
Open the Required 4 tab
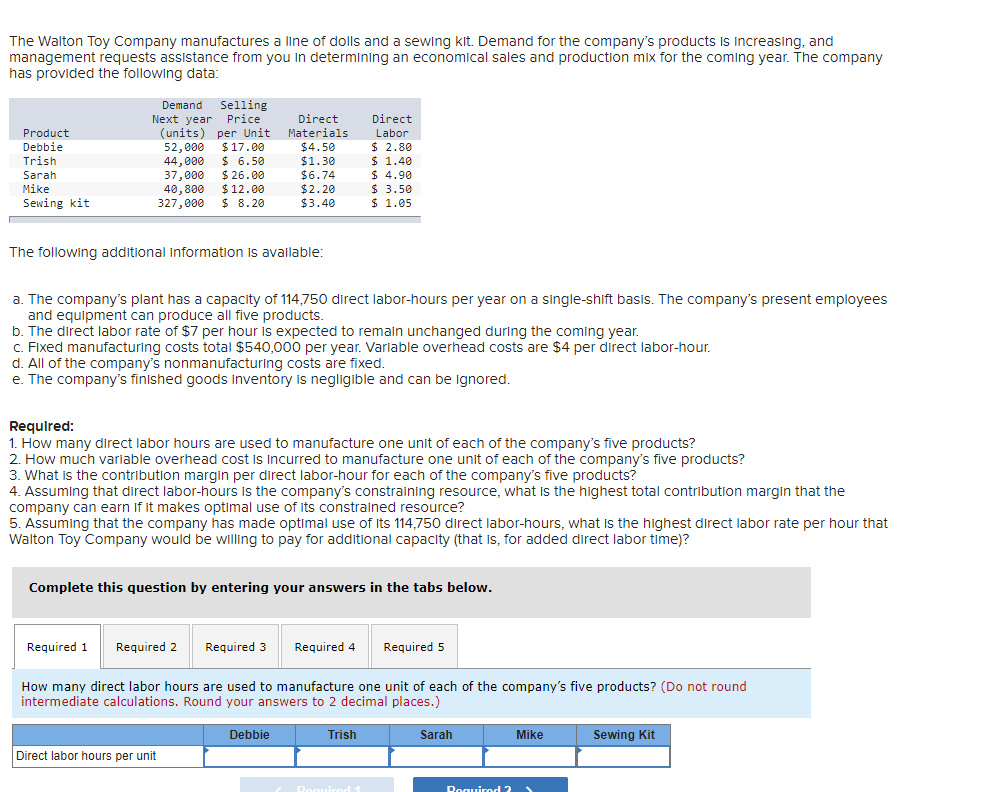325,647
